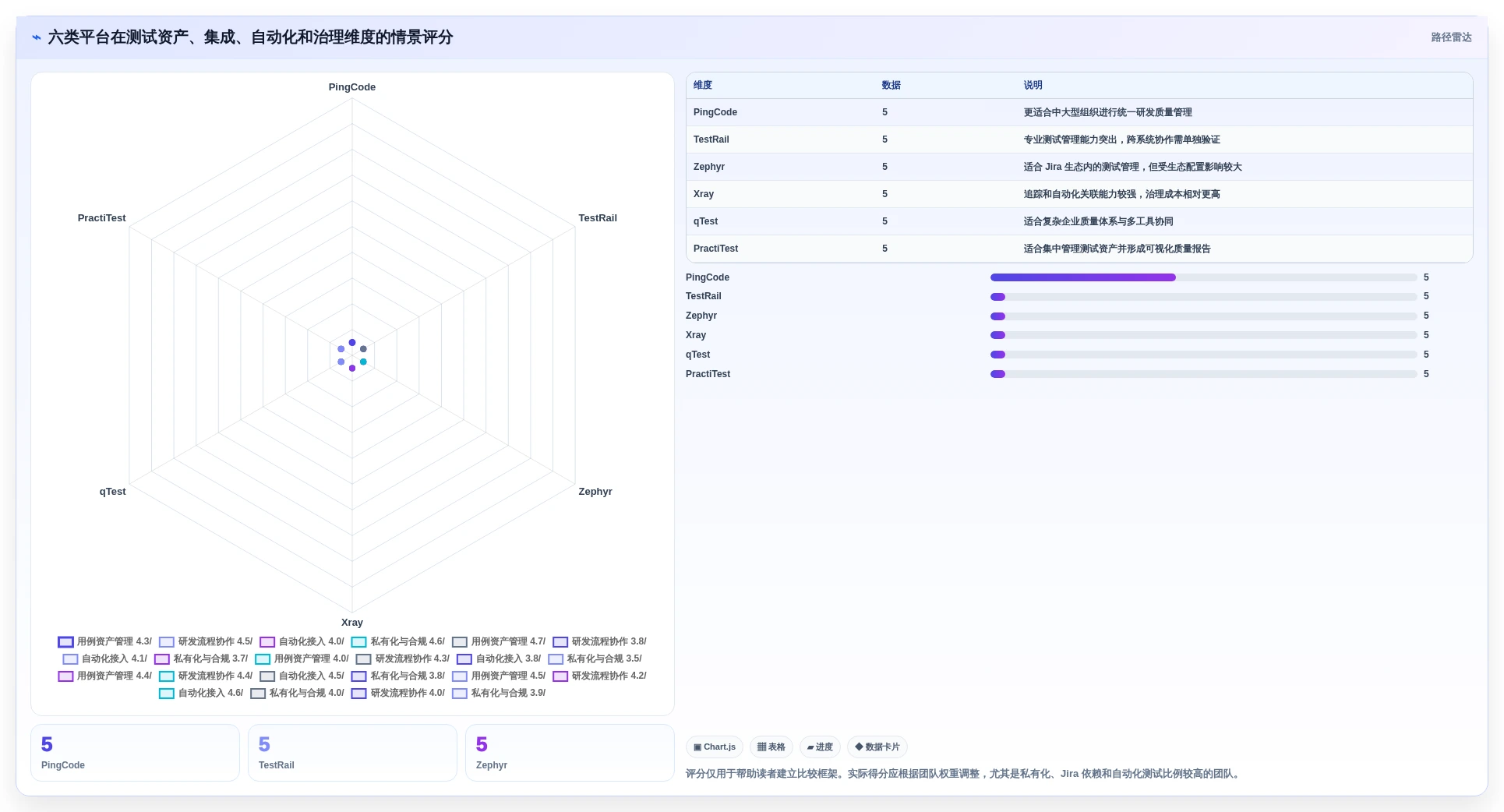Toggle legend item 用例资产管理 4.3/
The width and height of the screenshot is (1504, 812).
pos(105,642)
